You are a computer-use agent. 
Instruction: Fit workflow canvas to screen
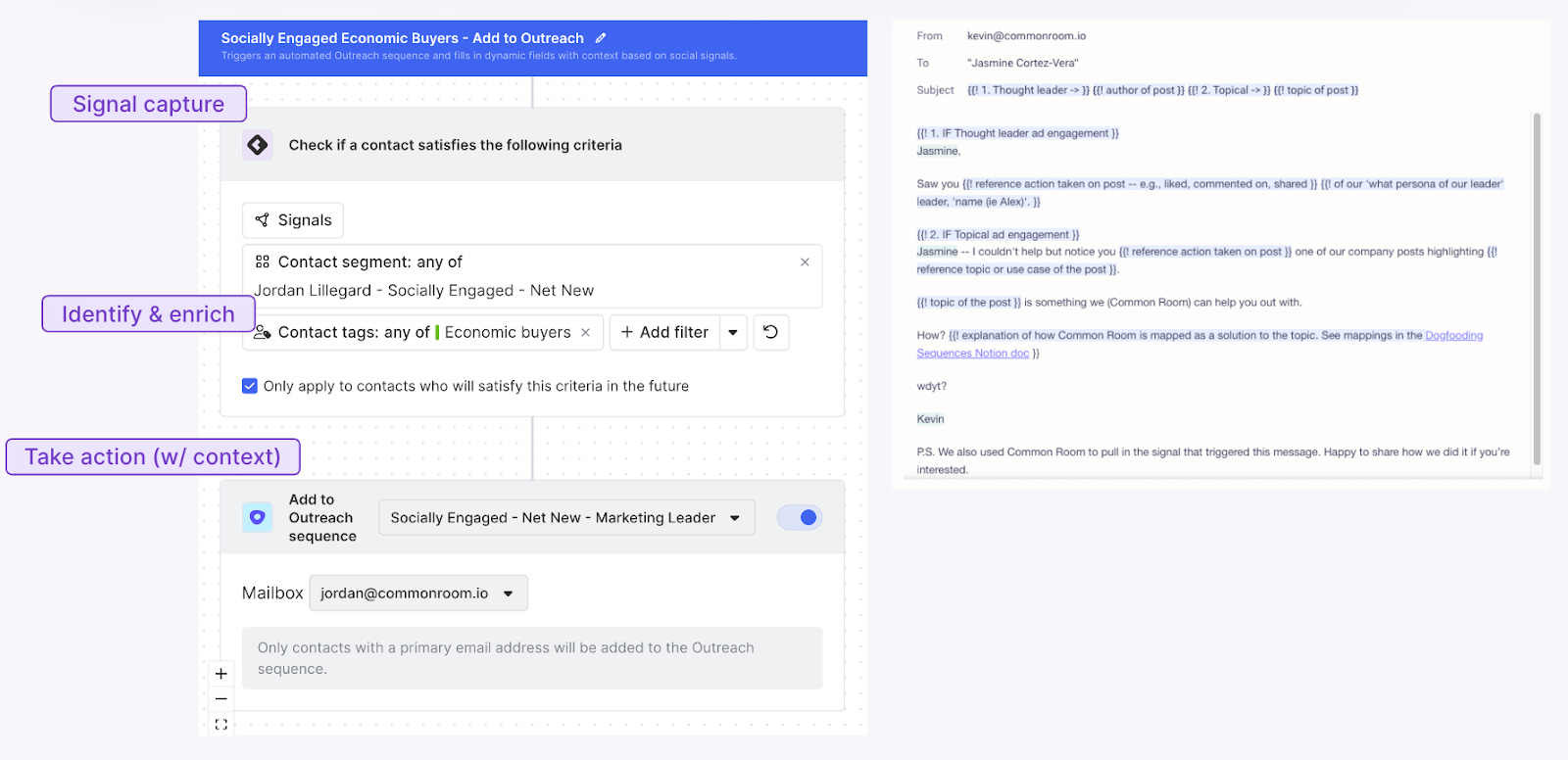click(221, 725)
